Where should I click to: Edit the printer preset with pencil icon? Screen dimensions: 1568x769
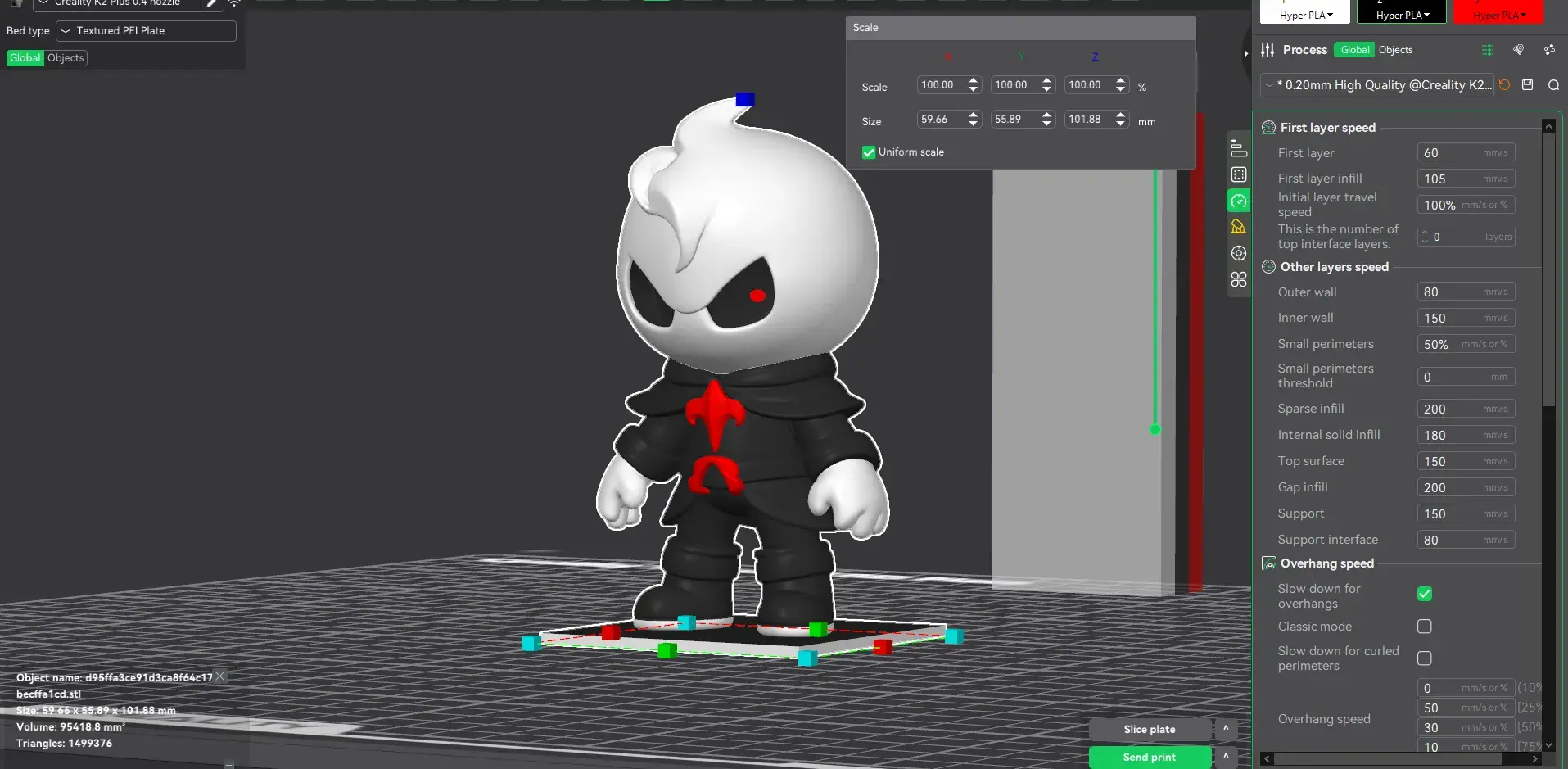pyautogui.click(x=212, y=3)
